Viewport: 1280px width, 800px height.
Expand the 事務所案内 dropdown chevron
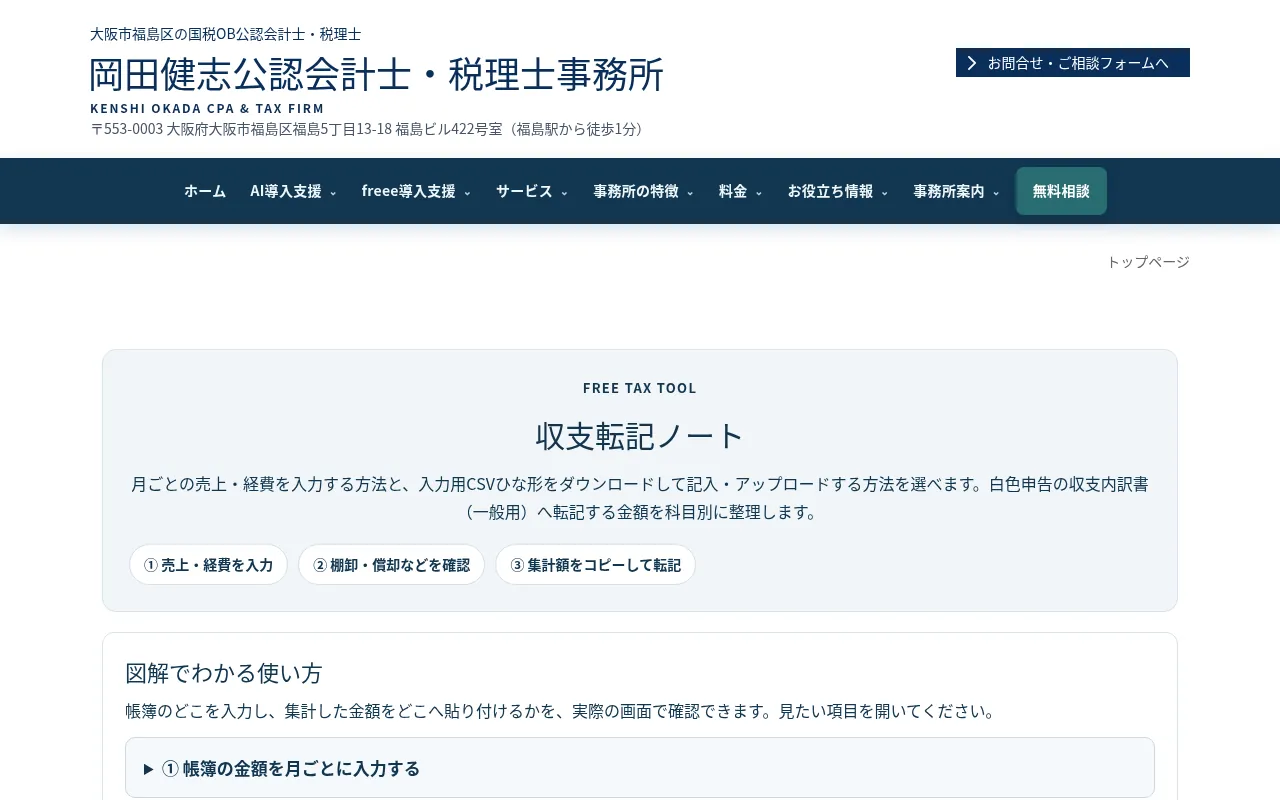click(x=996, y=193)
